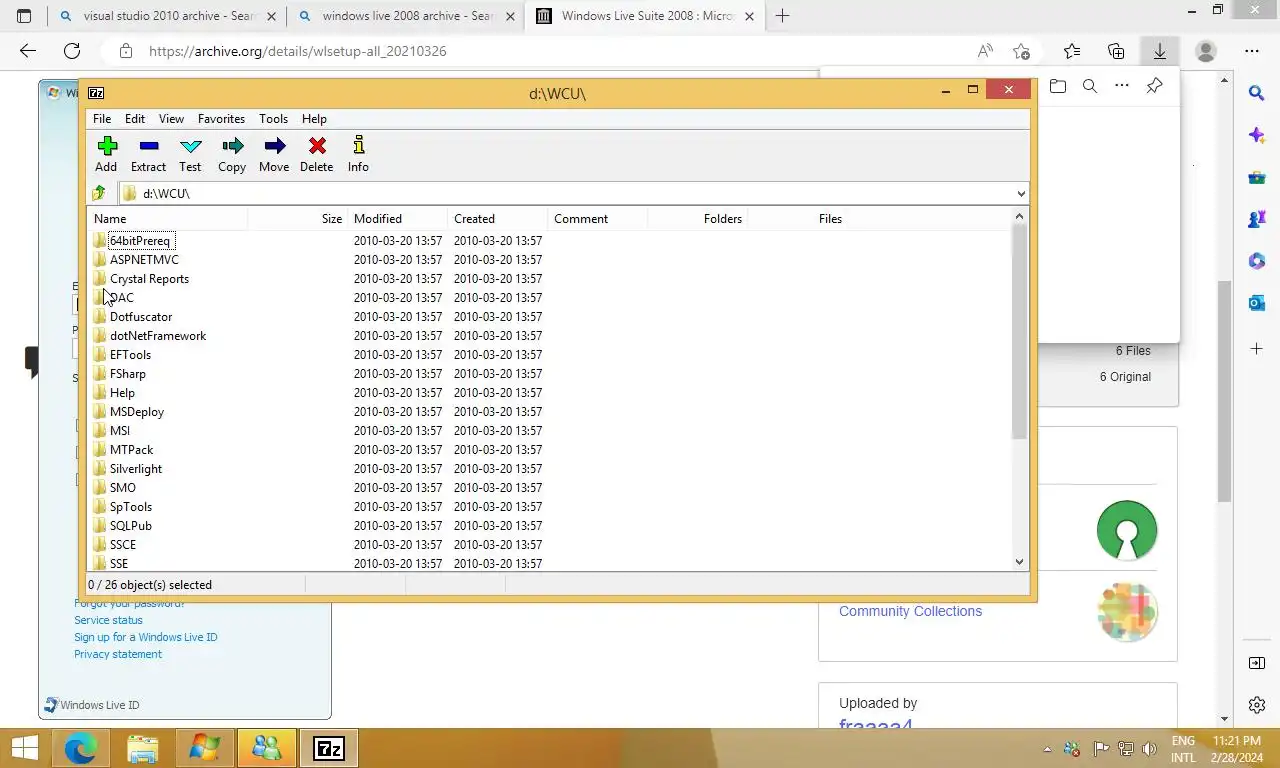
Task: Click the Move toolbar button
Action: point(274,155)
